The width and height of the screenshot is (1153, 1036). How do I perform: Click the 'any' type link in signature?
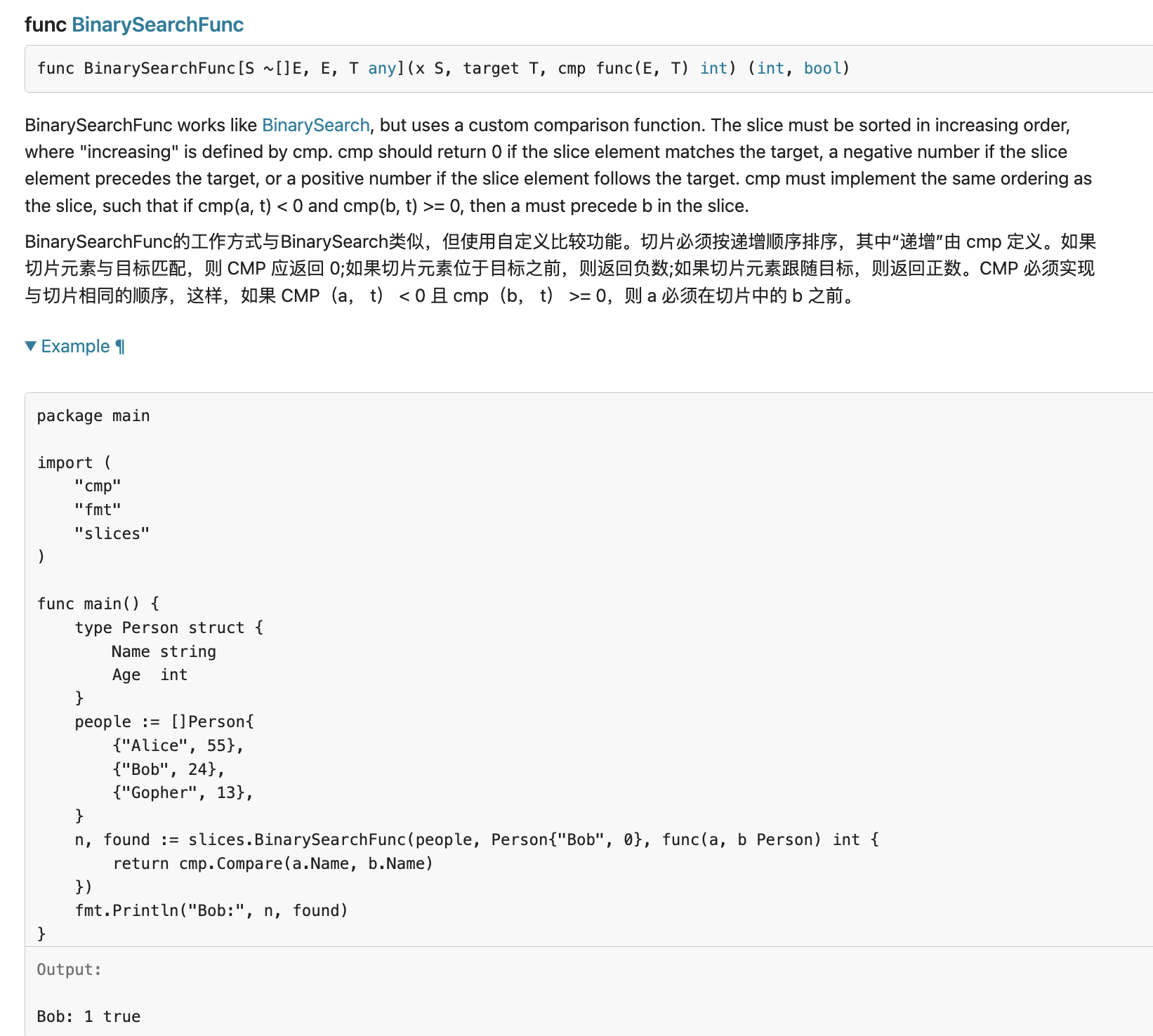[x=382, y=68]
